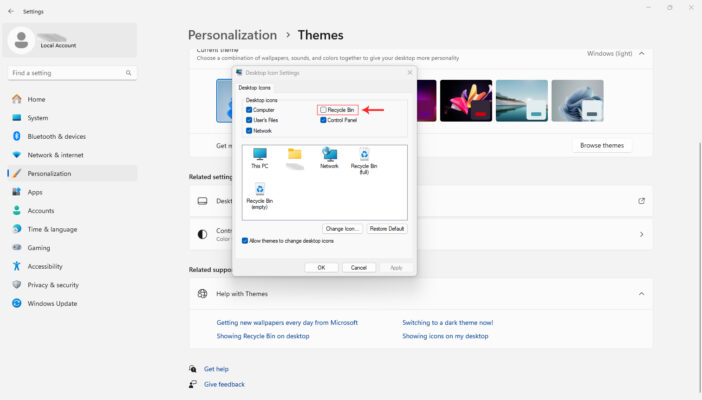
Task: Click the Change Icon... button
Action: click(x=342, y=229)
